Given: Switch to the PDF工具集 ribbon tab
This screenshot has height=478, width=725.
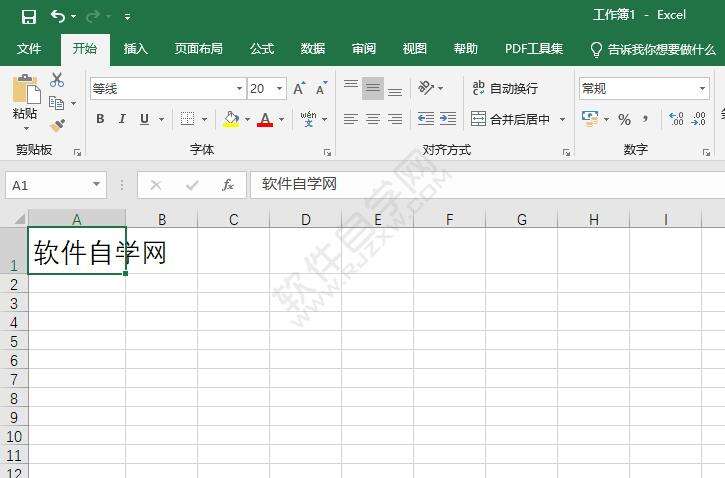Looking at the screenshot, I should click(x=534, y=49).
